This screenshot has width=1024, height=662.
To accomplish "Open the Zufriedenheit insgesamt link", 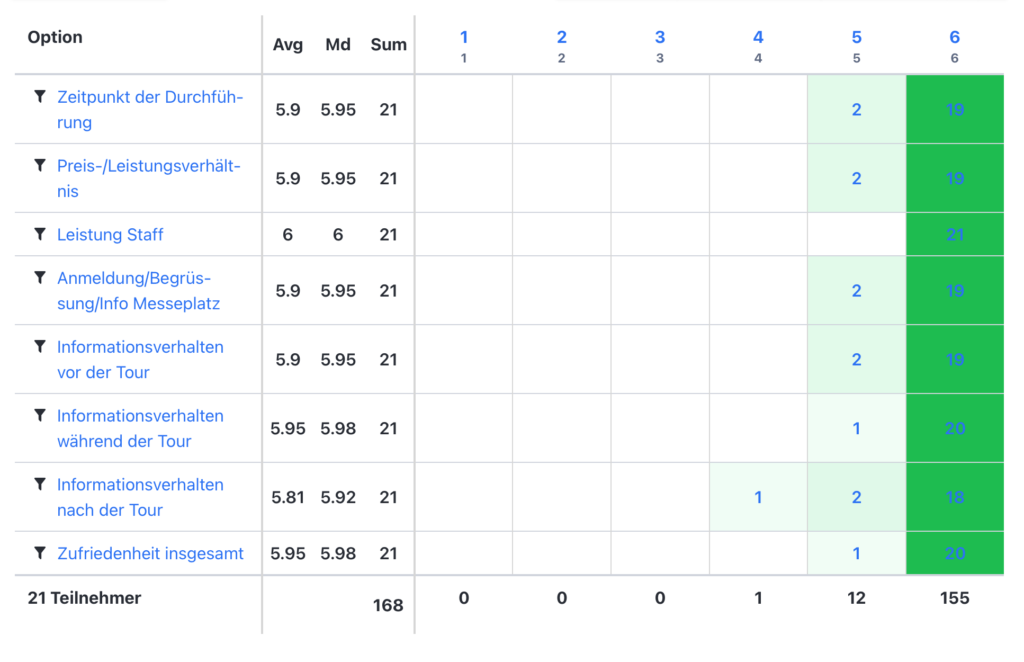I will [x=150, y=554].
